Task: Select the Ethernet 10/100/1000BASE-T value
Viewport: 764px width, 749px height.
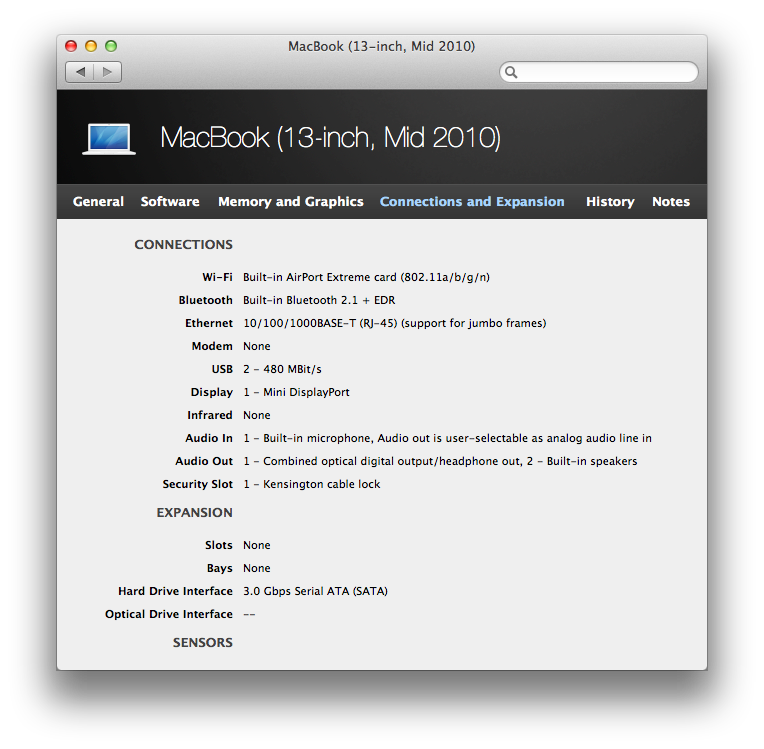Action: 395,323
